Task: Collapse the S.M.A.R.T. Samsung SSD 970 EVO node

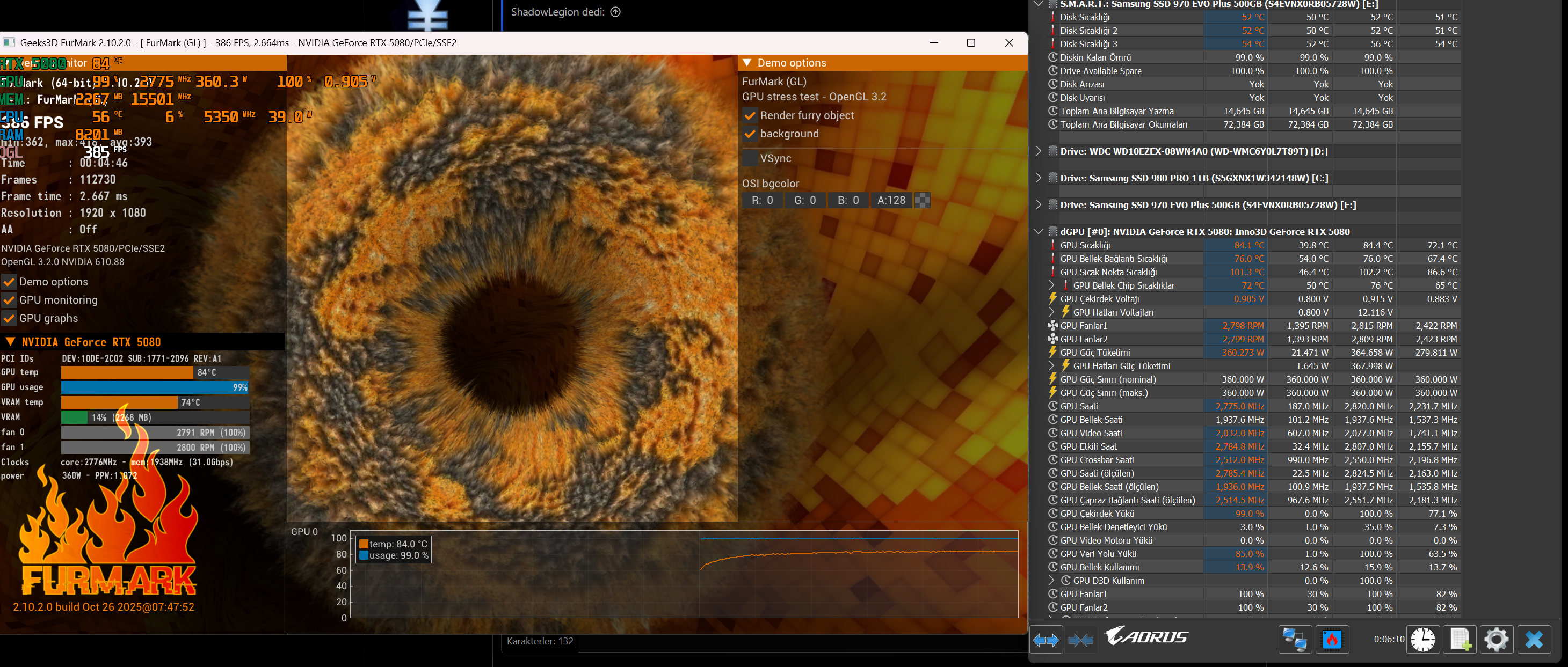Action: (x=1039, y=4)
